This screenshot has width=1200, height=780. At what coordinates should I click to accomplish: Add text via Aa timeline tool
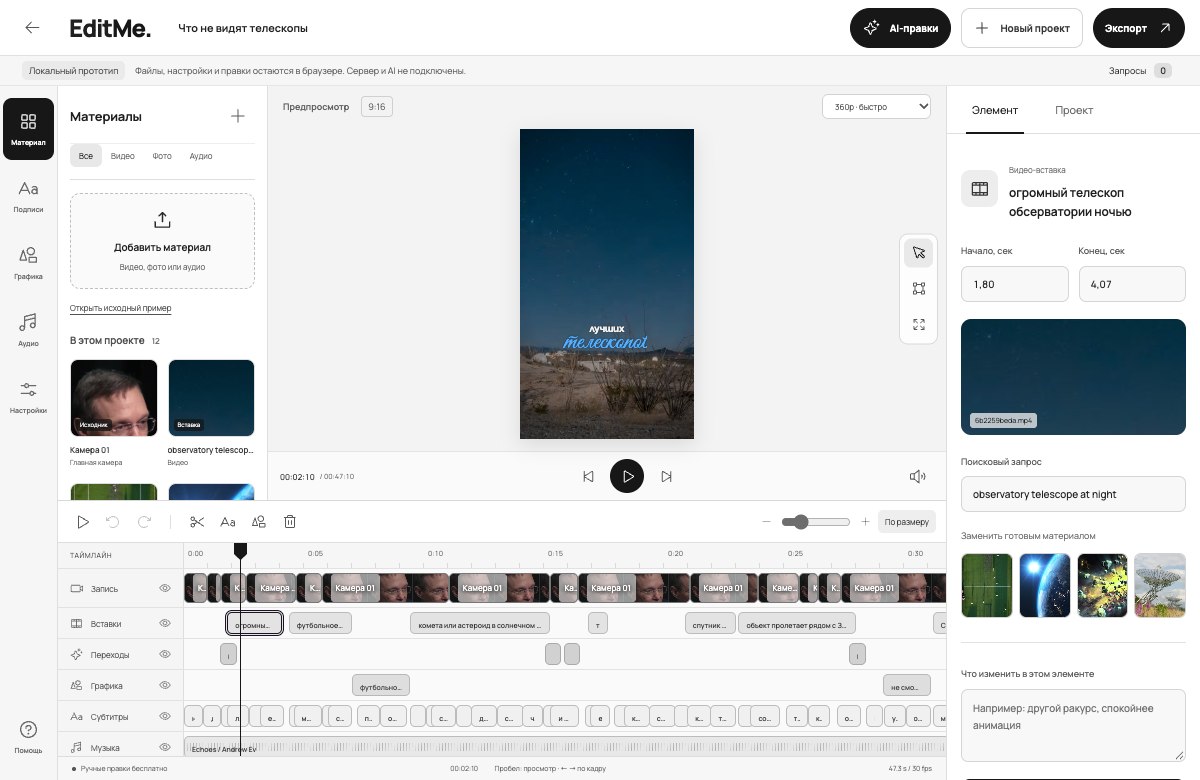tap(228, 522)
